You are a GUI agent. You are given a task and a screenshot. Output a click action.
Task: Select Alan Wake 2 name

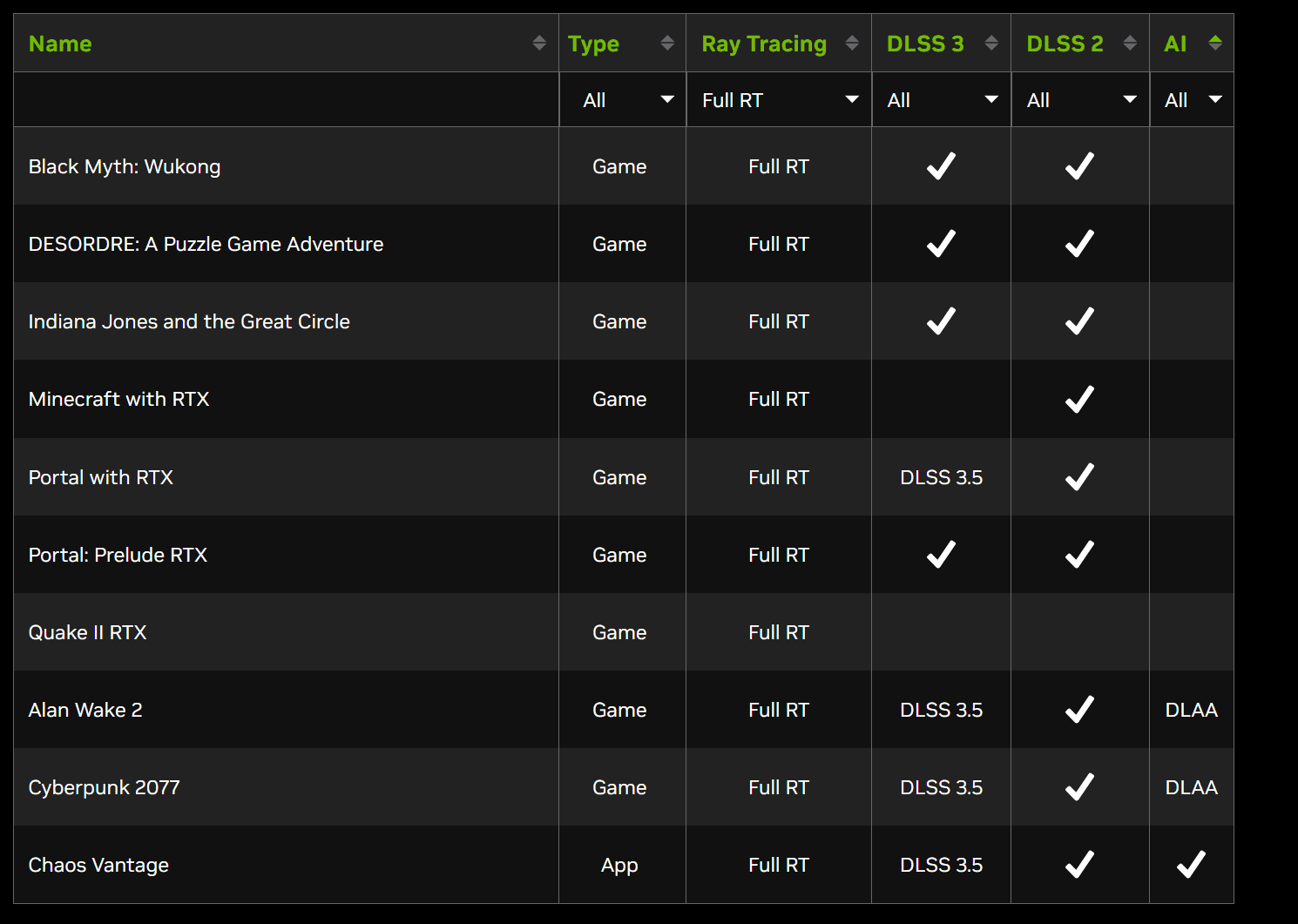point(85,710)
